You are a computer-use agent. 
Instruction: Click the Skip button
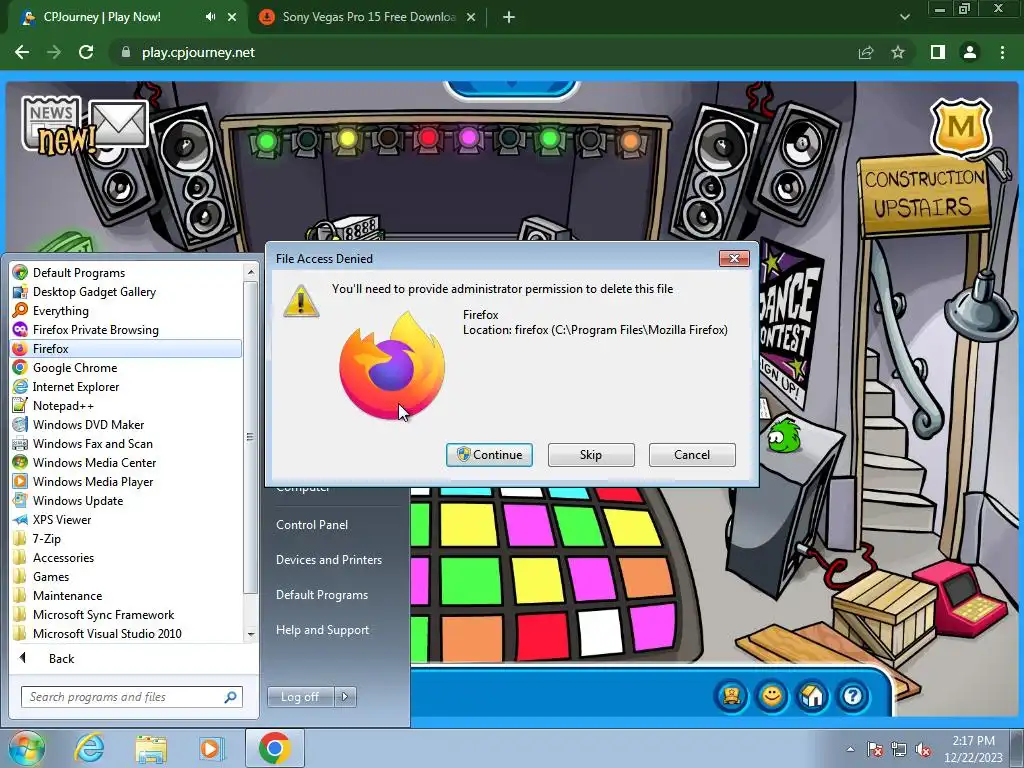pos(591,455)
